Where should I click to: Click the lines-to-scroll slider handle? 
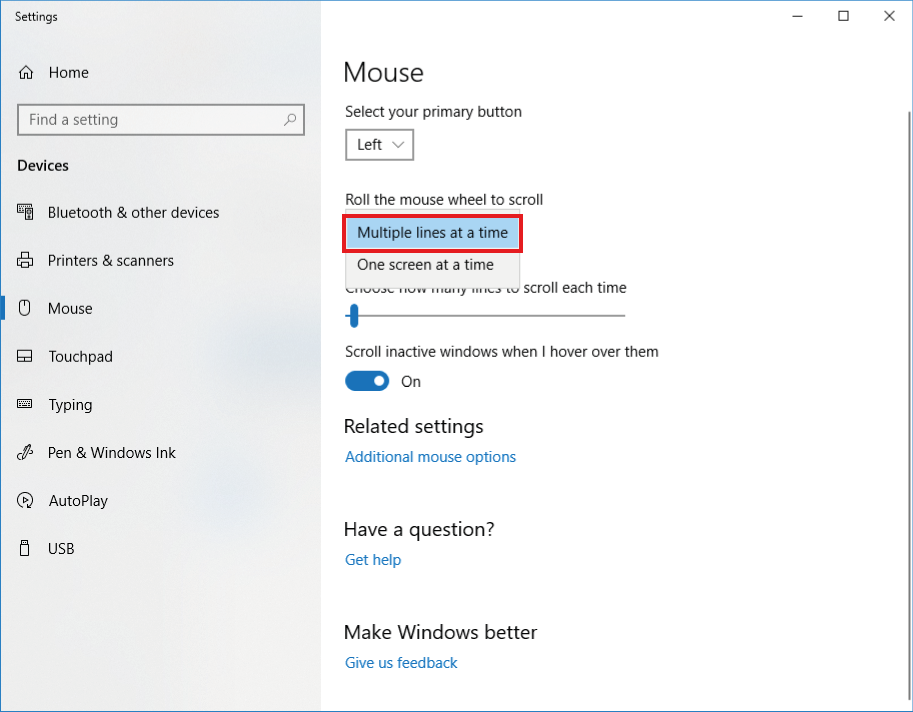[x=353, y=316]
